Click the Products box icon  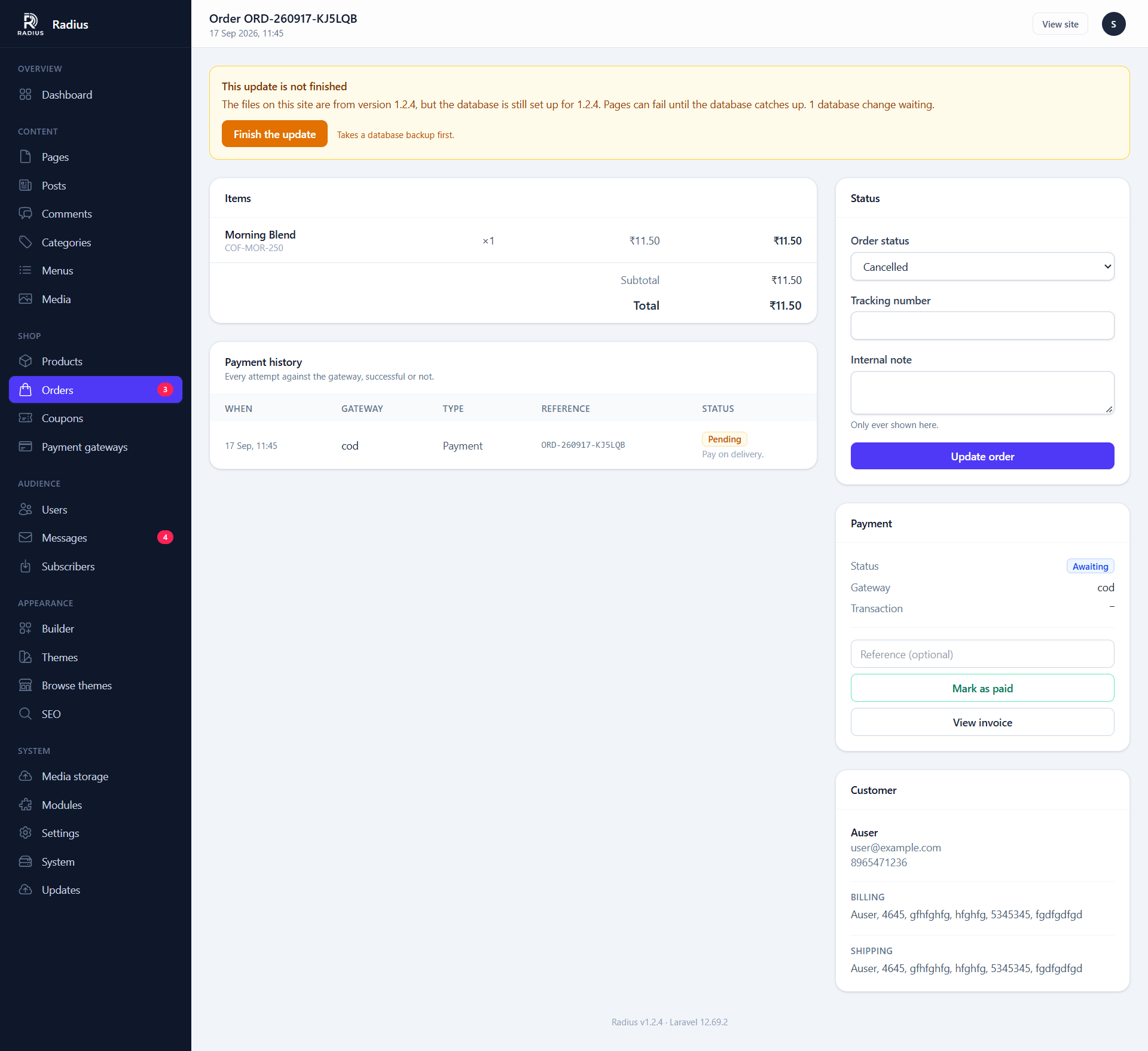25,361
